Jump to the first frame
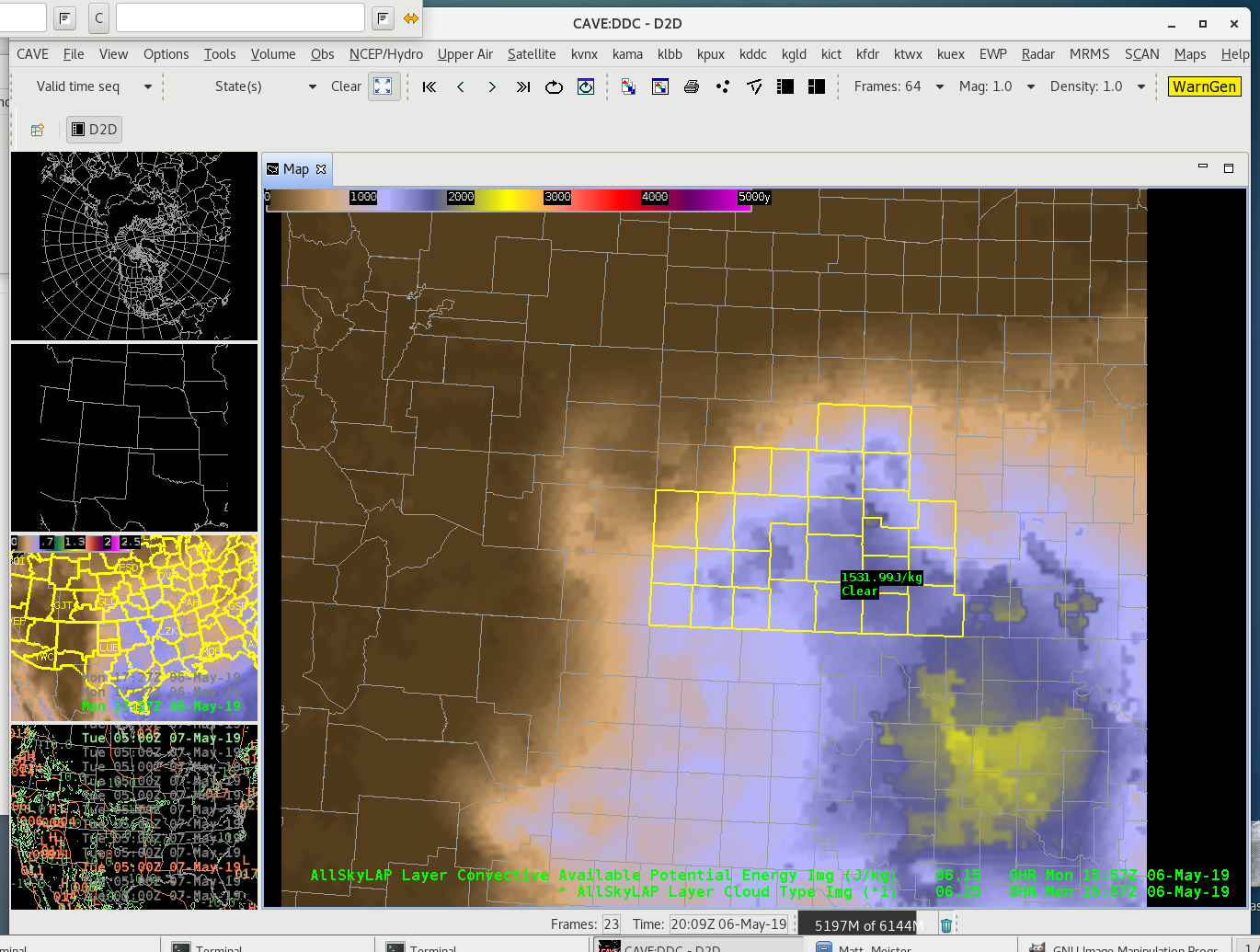The width and height of the screenshot is (1260, 952). pyautogui.click(x=430, y=86)
